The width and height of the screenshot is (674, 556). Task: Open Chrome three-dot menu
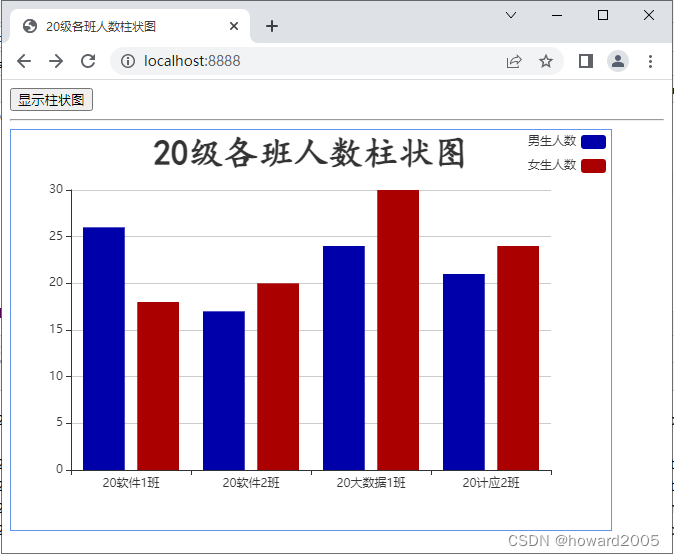click(x=650, y=61)
